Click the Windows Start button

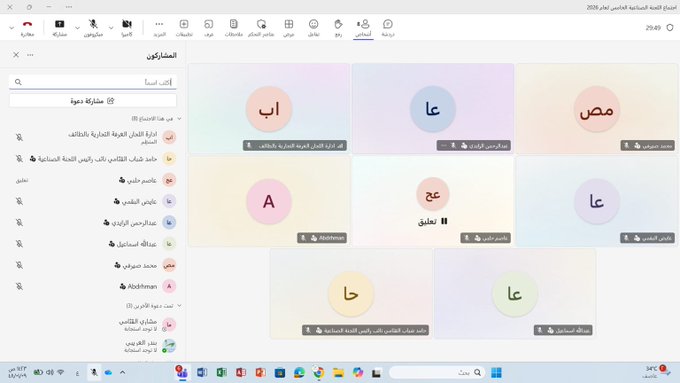click(x=496, y=372)
